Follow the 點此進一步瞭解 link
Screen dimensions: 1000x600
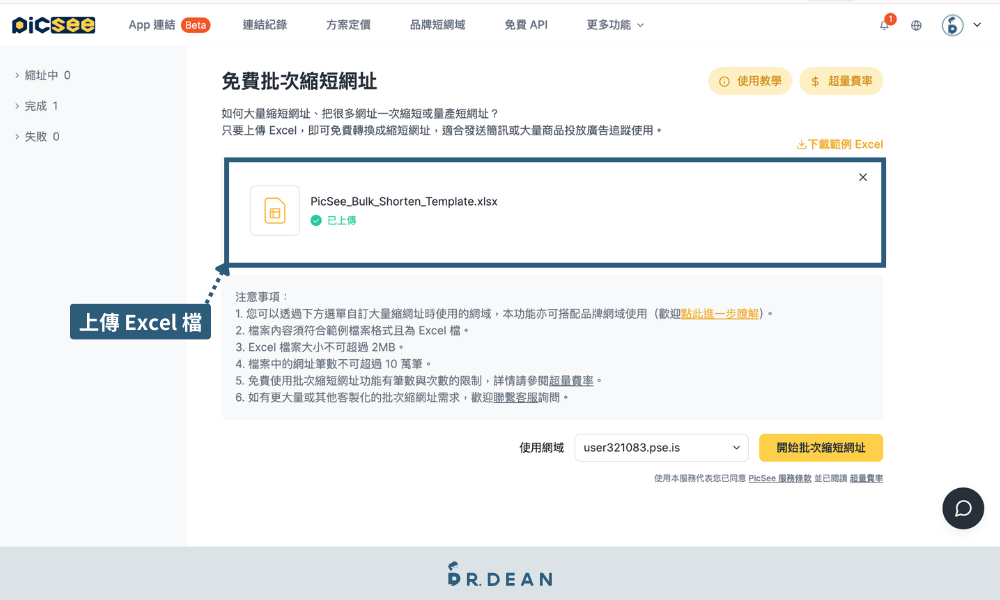tap(720, 314)
